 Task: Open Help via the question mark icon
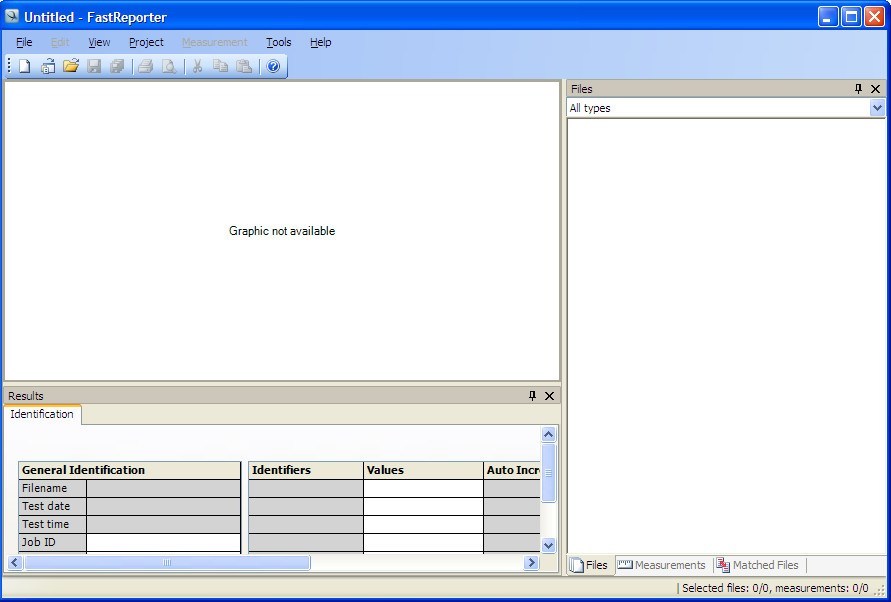pyautogui.click(x=273, y=66)
